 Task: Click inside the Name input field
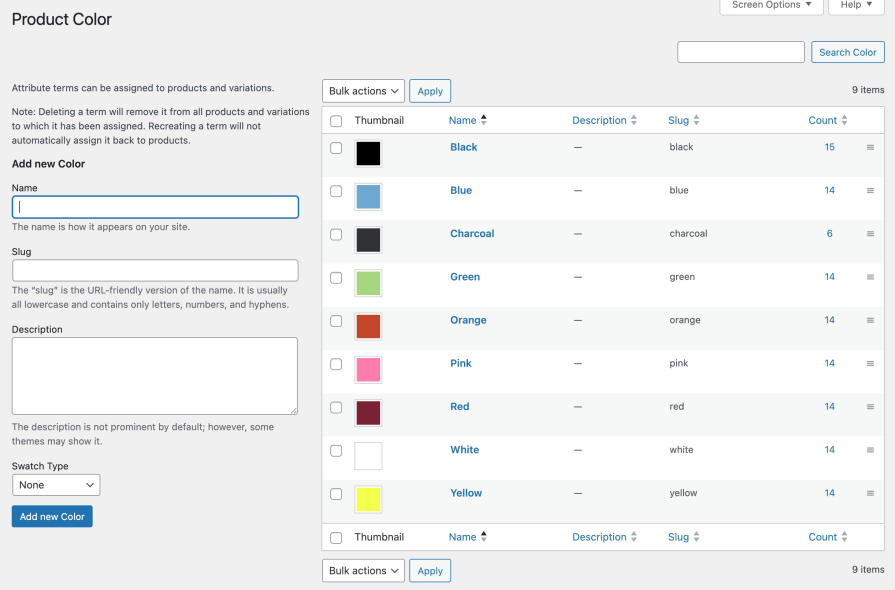[x=155, y=206]
